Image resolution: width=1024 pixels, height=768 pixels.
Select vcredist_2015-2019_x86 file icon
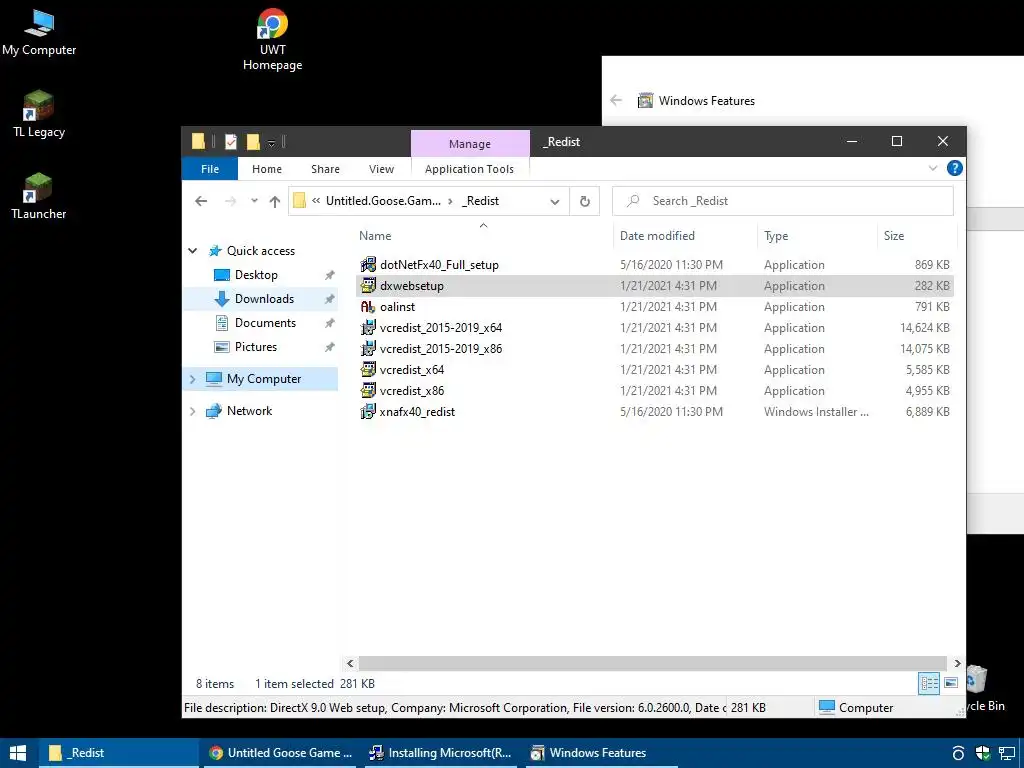368,348
